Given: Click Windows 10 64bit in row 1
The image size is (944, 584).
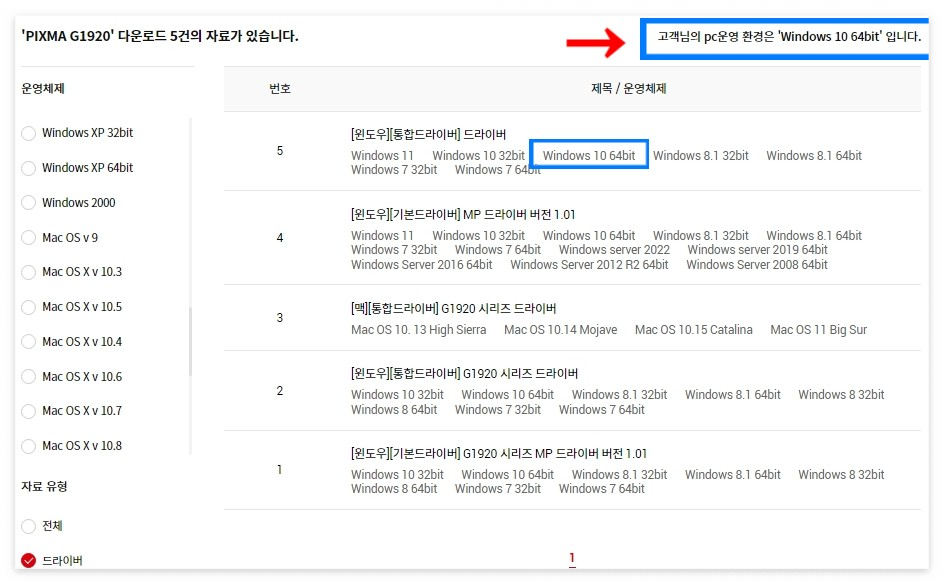Looking at the screenshot, I should click(x=508, y=475).
